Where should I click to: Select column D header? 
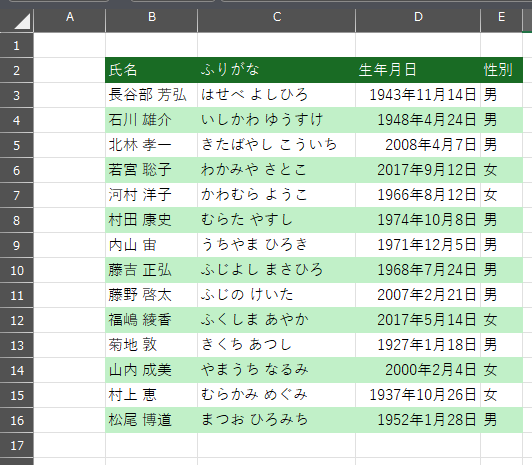418,20
